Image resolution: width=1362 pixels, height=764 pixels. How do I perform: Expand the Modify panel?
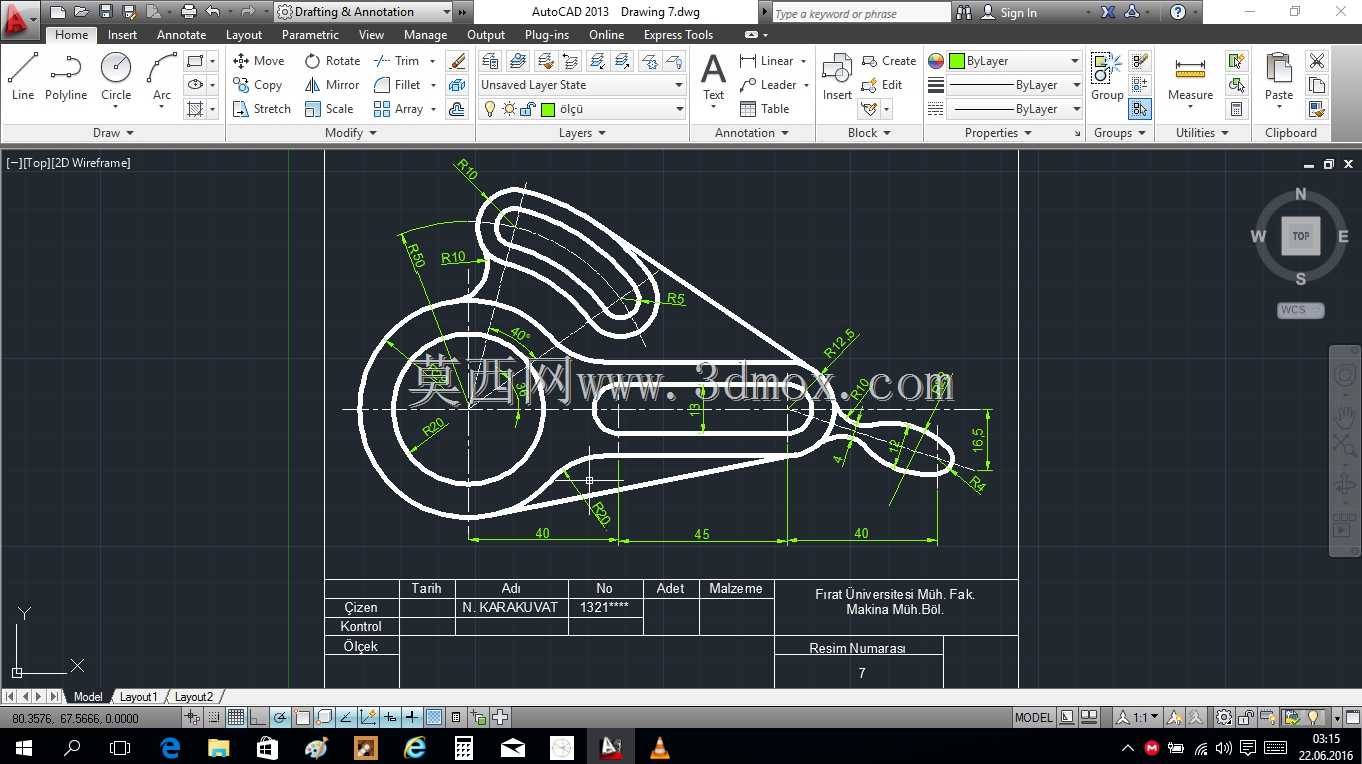(x=350, y=133)
